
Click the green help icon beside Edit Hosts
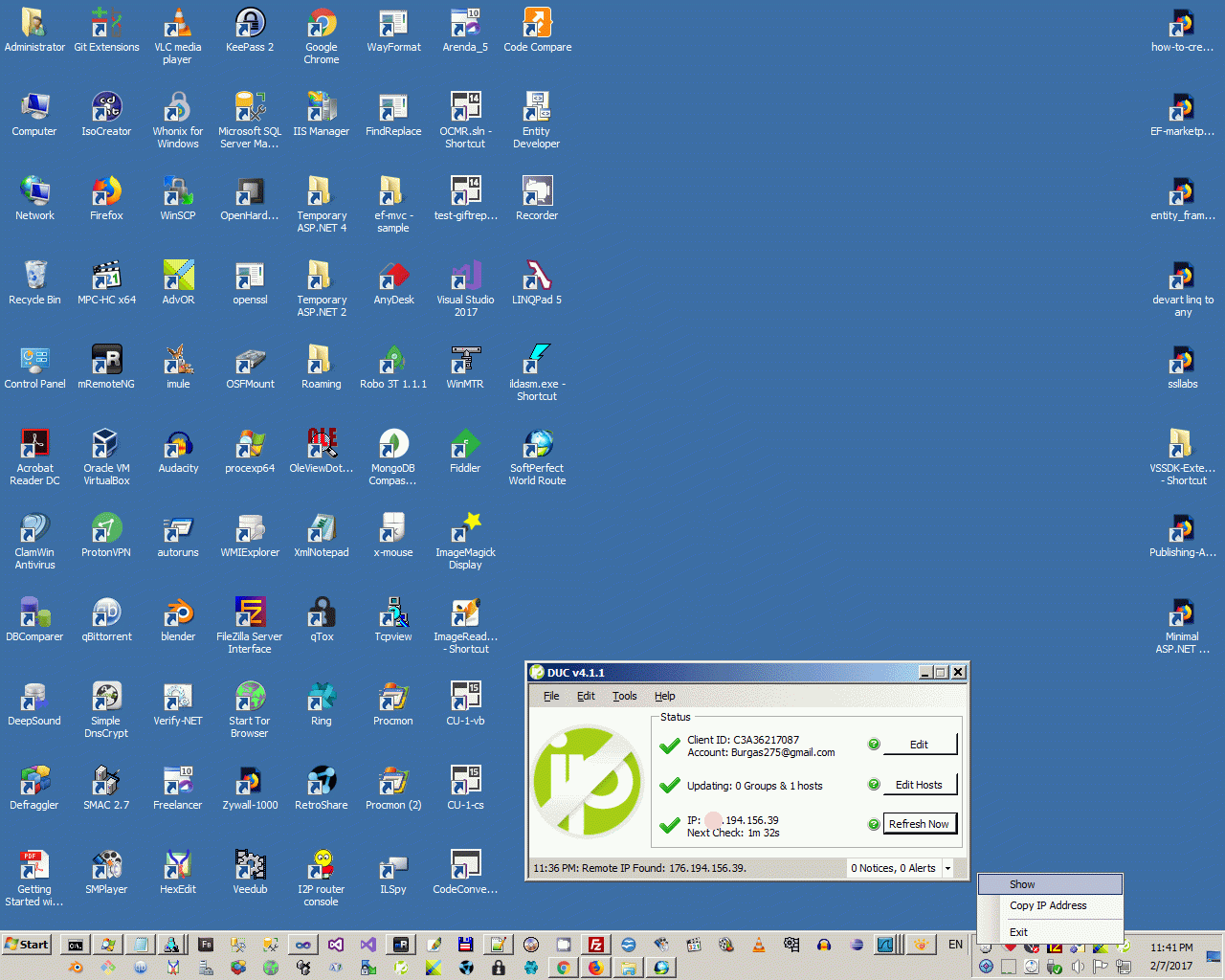tap(874, 785)
